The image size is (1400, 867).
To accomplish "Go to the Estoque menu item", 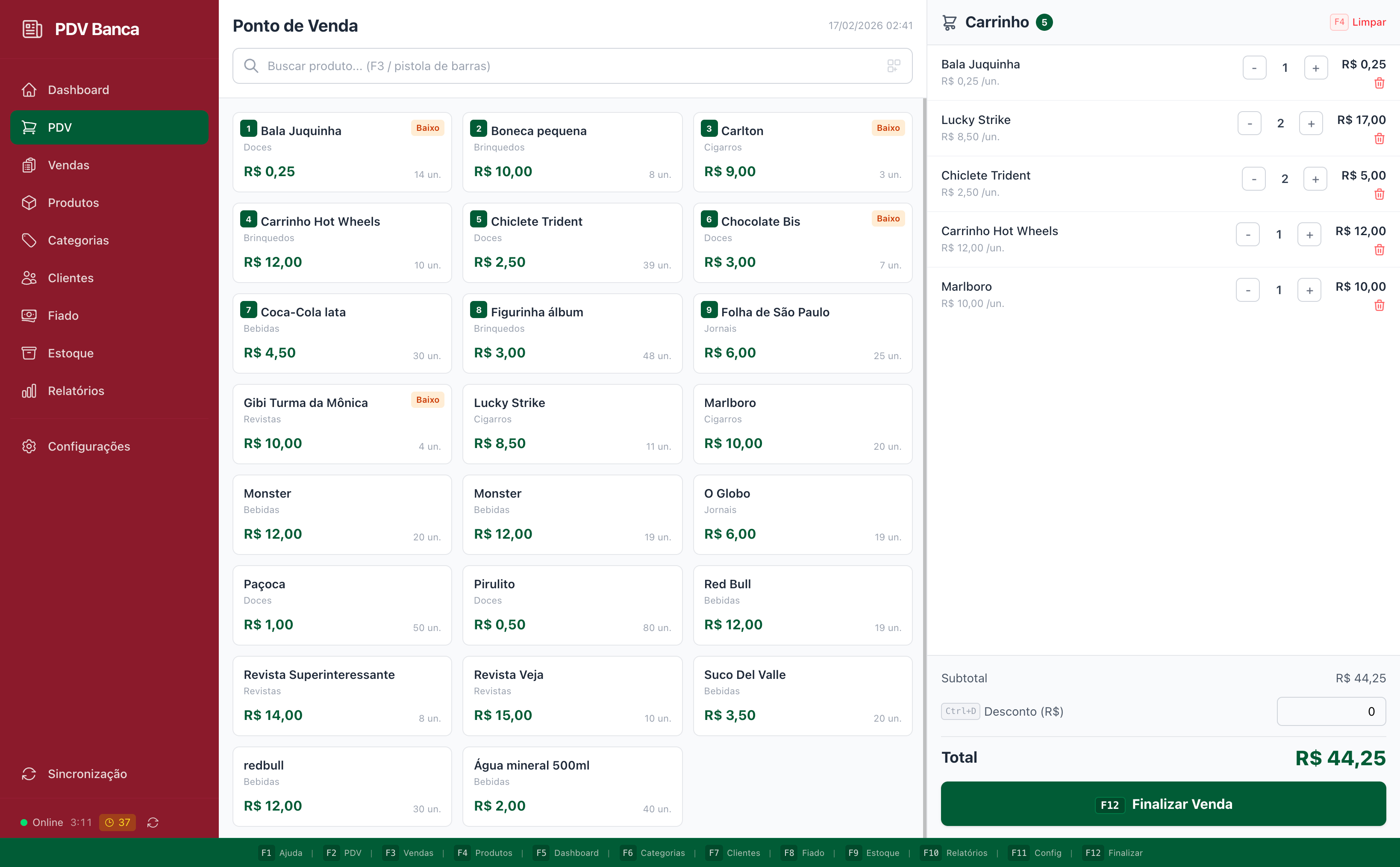I will coord(71,353).
